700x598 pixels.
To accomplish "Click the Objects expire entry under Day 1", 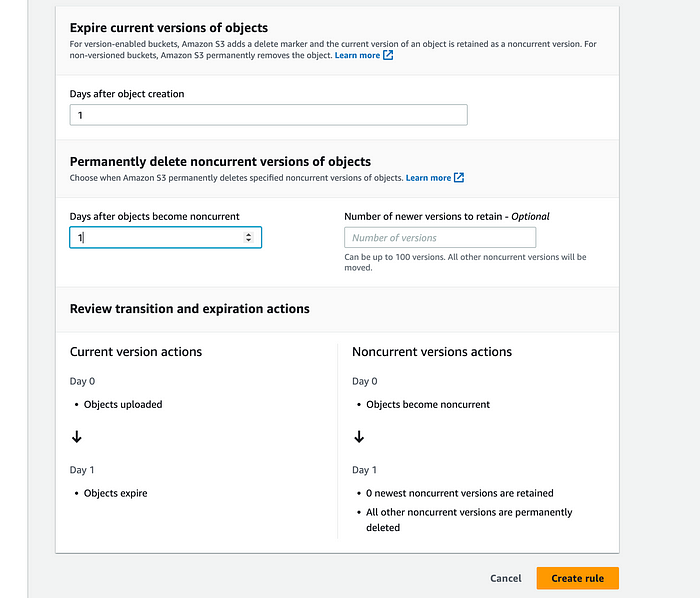I will click(x=115, y=493).
